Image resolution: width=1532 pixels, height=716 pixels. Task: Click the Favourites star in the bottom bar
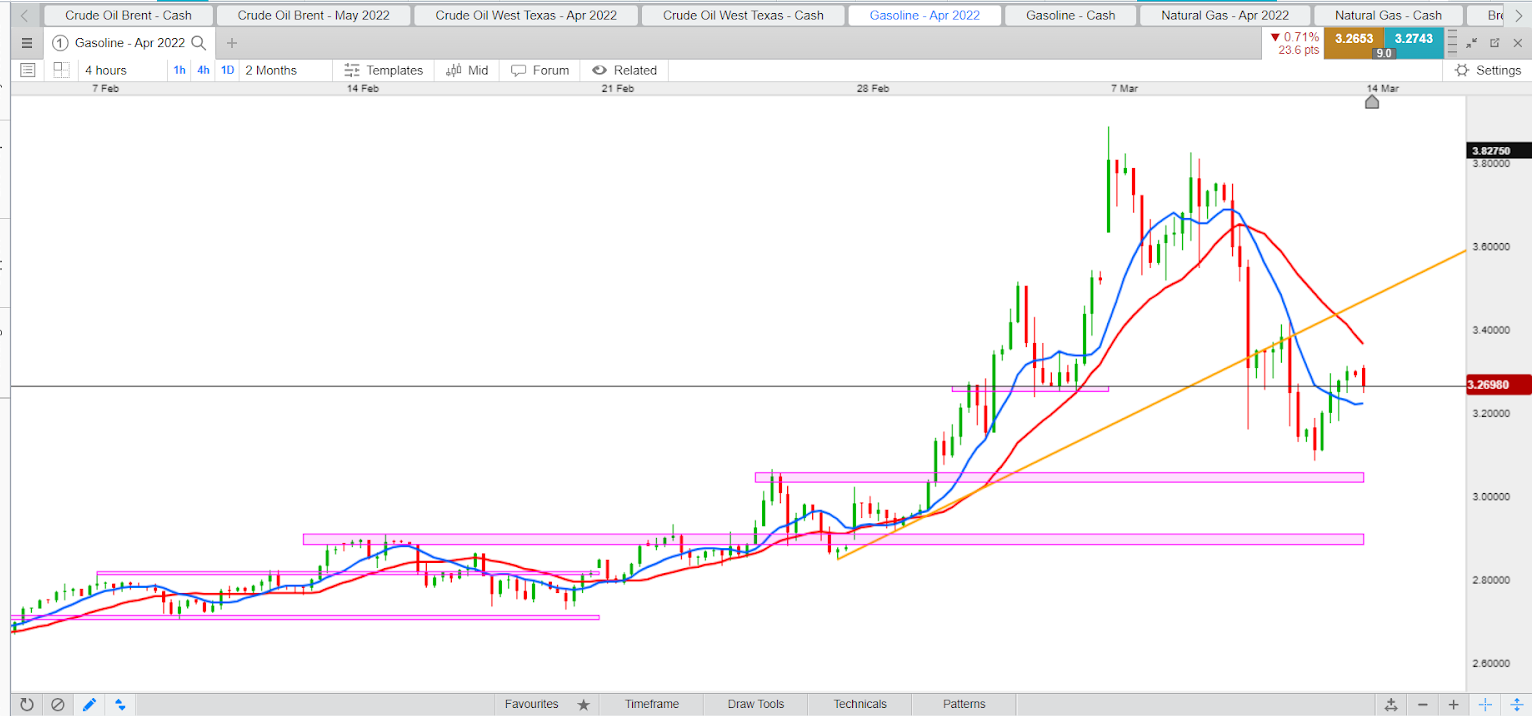pos(584,704)
